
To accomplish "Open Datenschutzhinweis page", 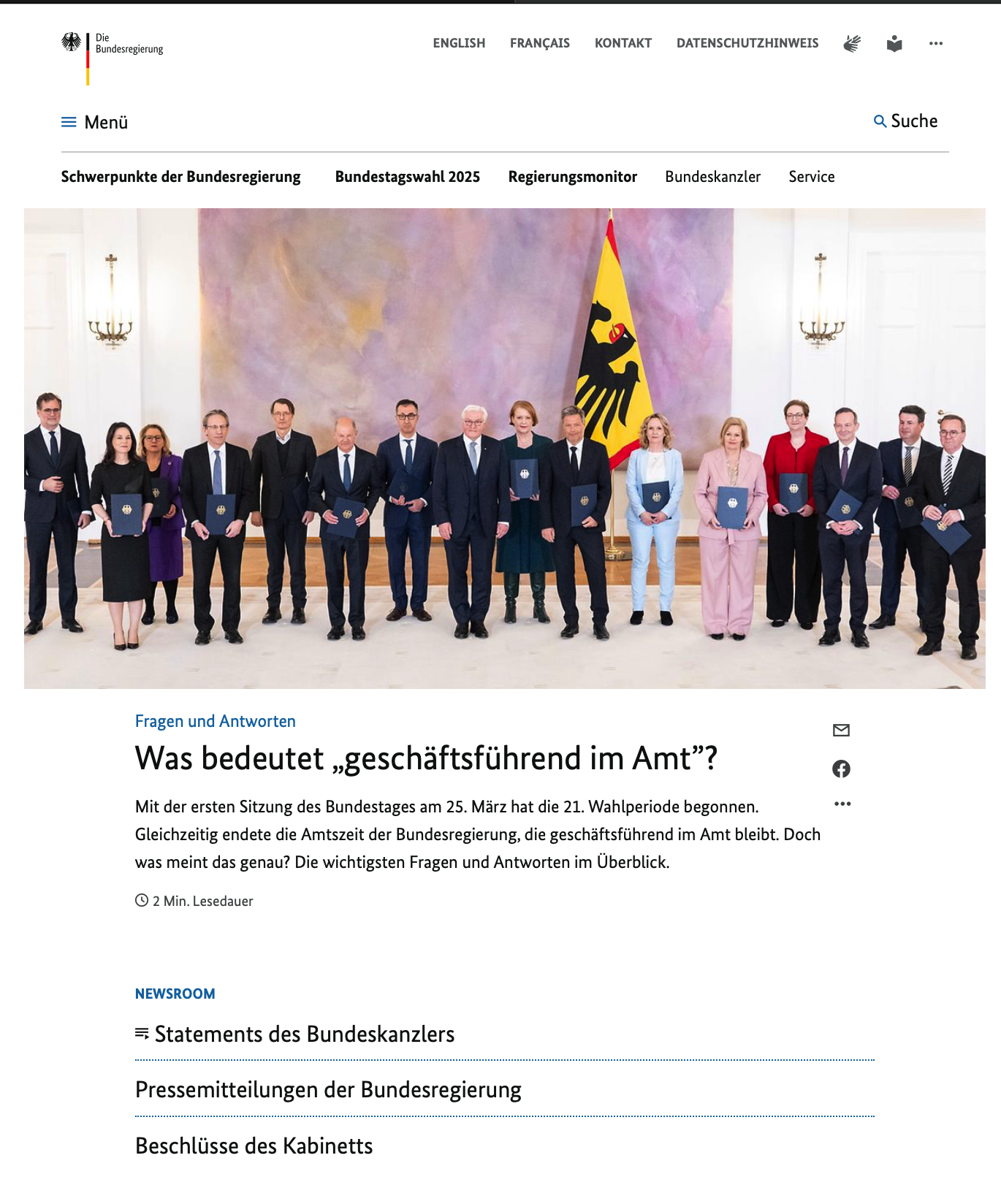I will (747, 43).
